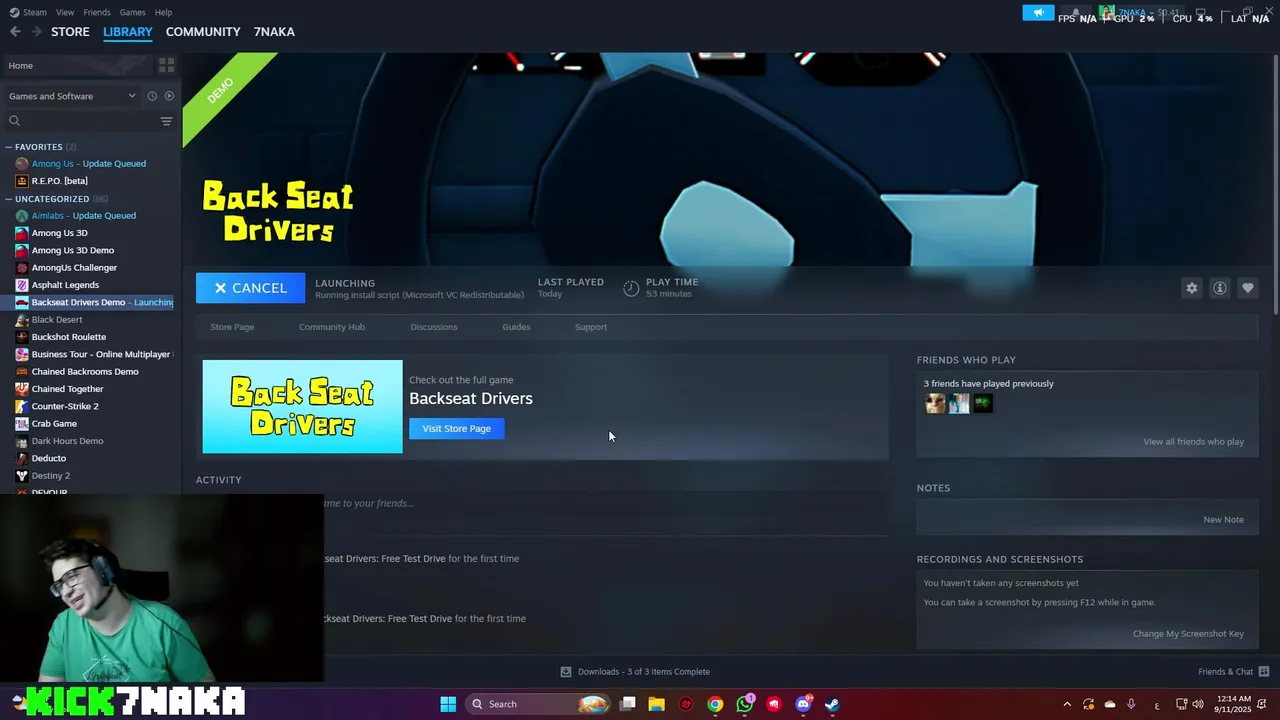Open Downloads status icon
Screen dimensions: 1280x720
click(566, 672)
